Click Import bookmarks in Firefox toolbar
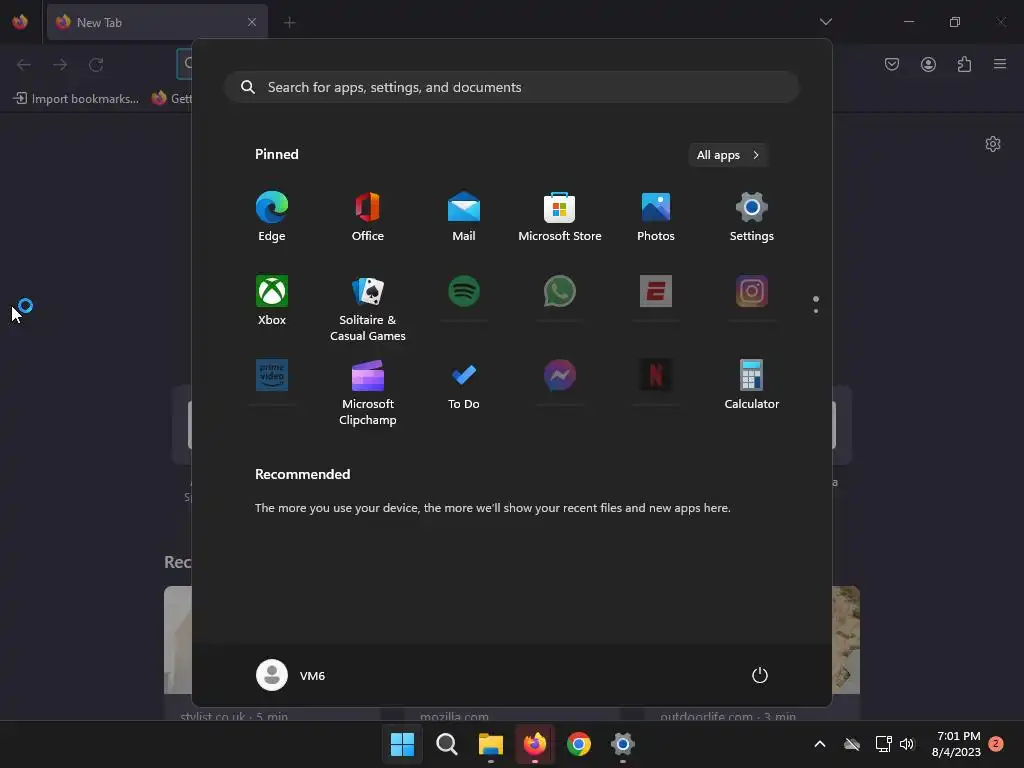1024x768 pixels. tap(76, 99)
